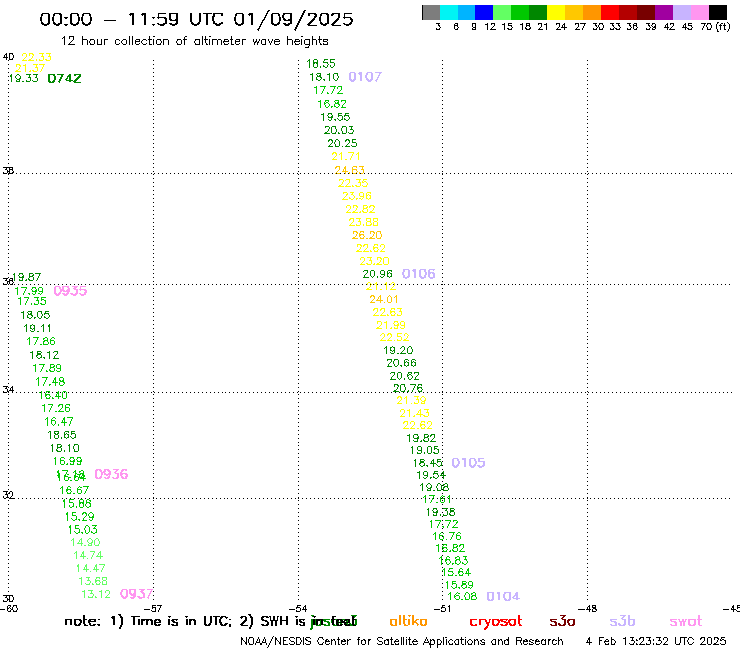Click the reading 20.96 beside 0106
Screen dimensions: 740x650
tap(378, 274)
